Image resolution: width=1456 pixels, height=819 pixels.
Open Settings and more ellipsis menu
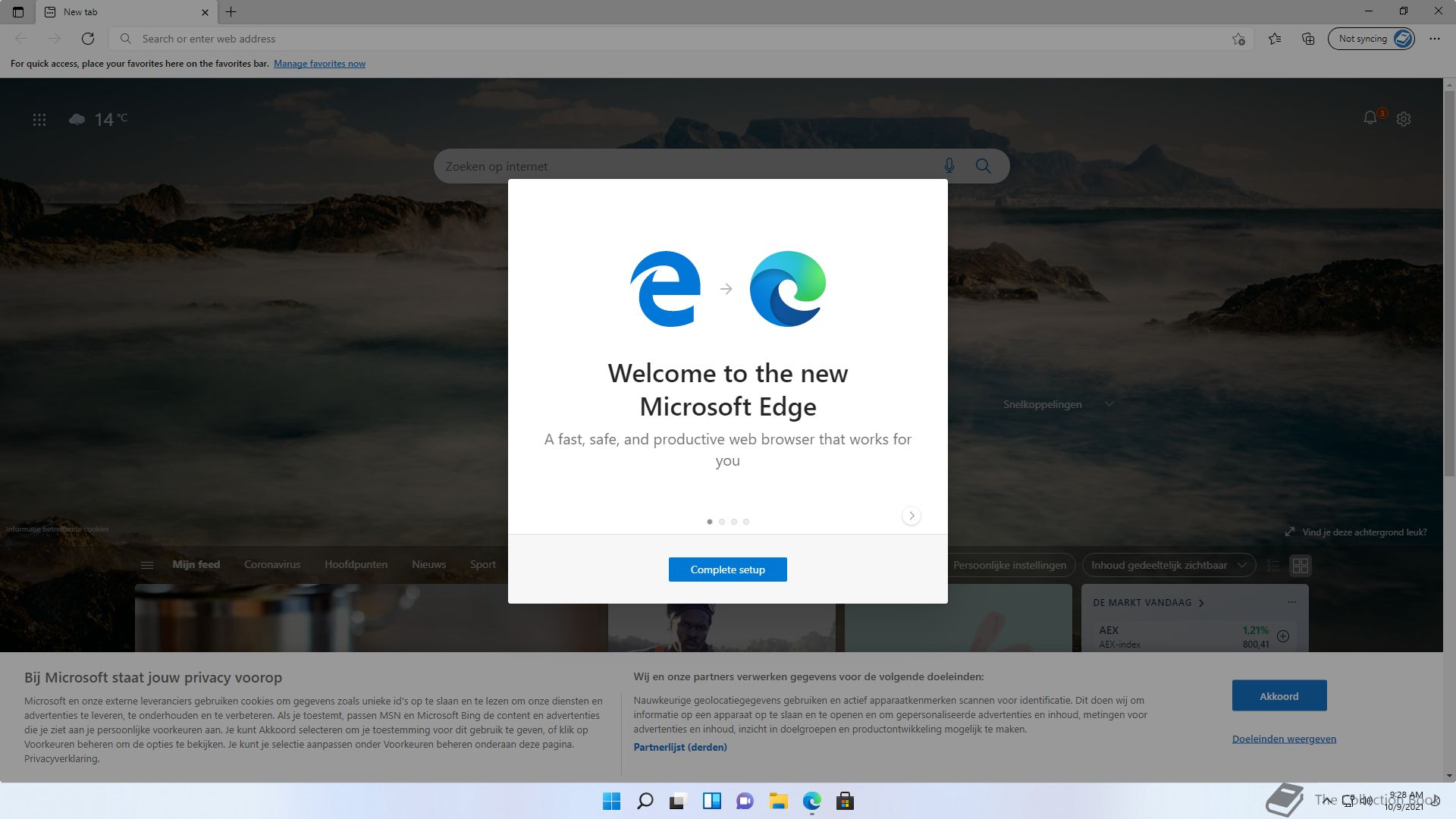click(1435, 39)
